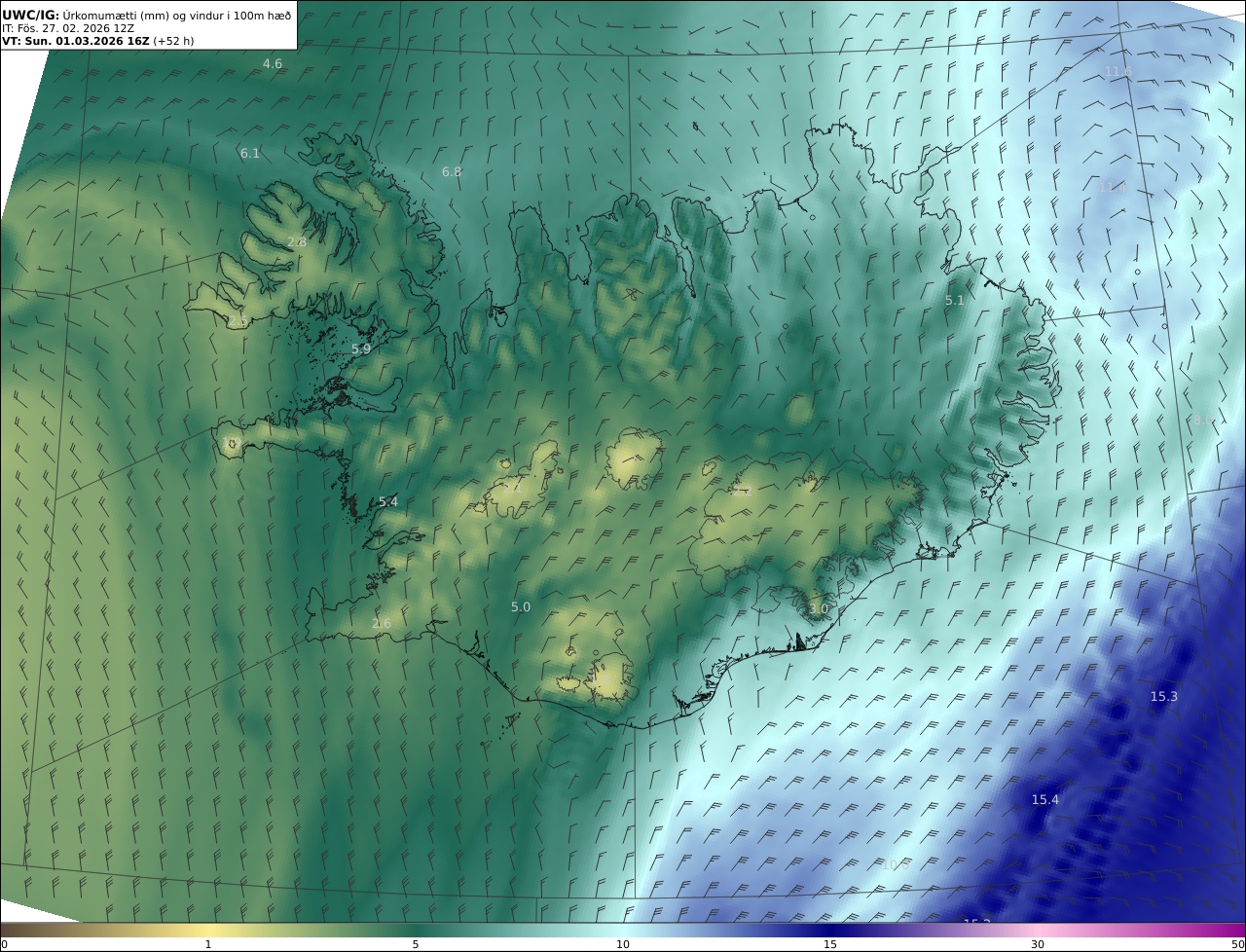The image size is (1246, 952).
Task: Click the Breiðafjörður value label 5.9
Action: [361, 348]
